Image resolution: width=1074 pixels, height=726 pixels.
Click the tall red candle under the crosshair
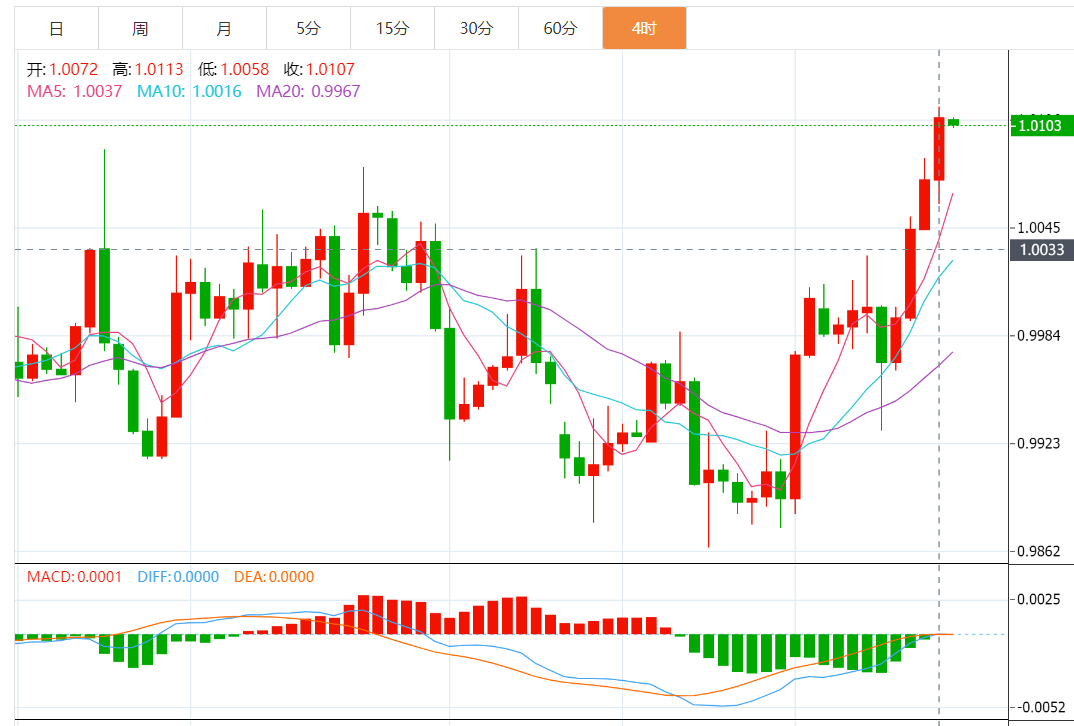coord(939,149)
